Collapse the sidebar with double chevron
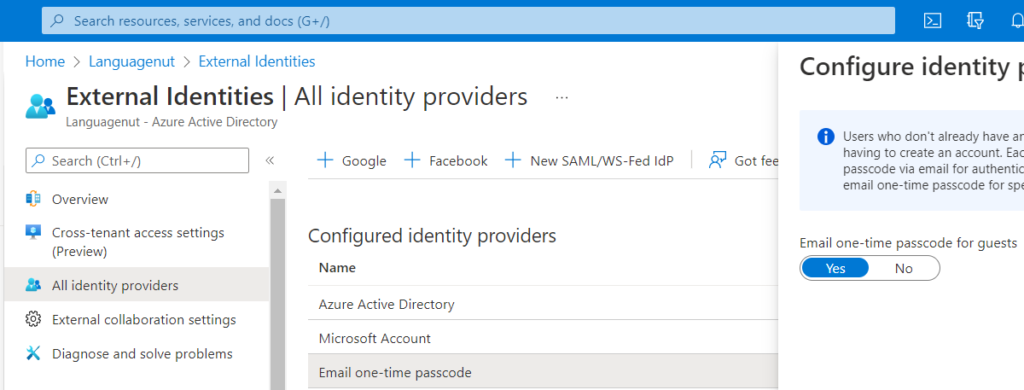Screen dimensions: 1024x390 pyautogui.click(x=269, y=161)
